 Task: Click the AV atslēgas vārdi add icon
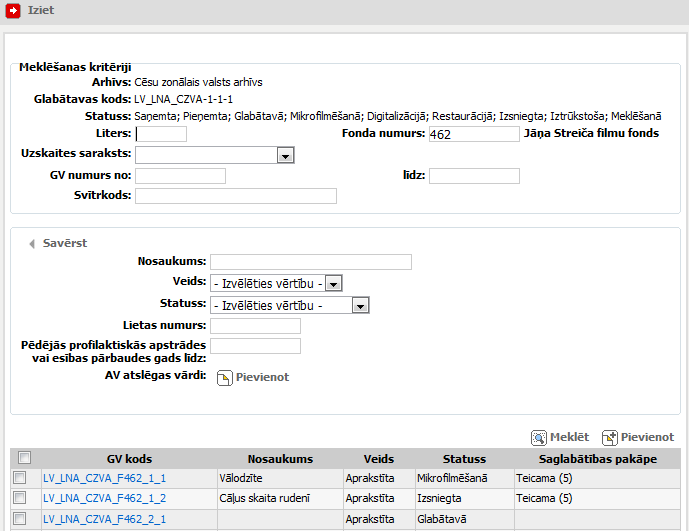tap(225, 377)
